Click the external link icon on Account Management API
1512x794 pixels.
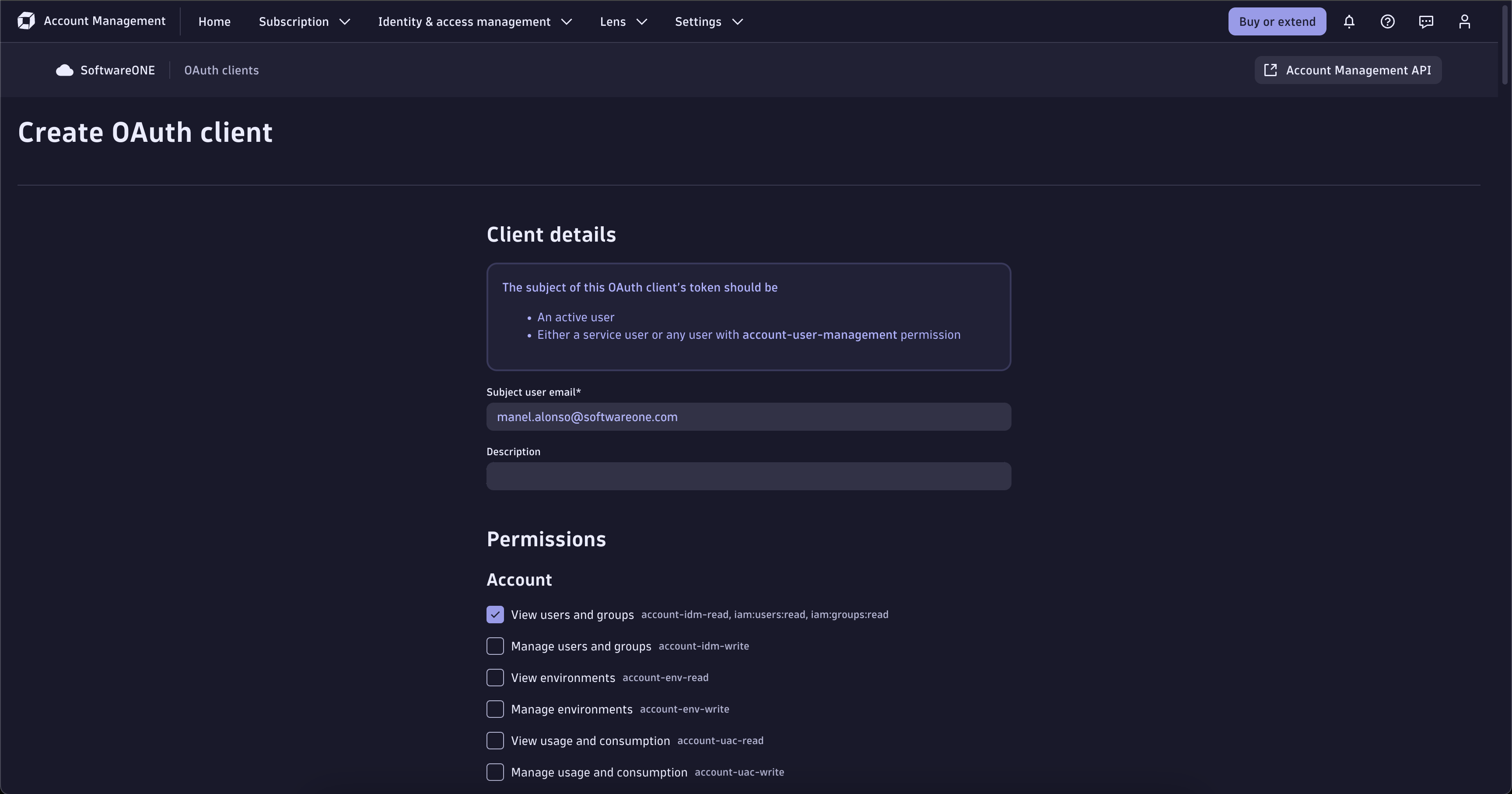[1271, 70]
